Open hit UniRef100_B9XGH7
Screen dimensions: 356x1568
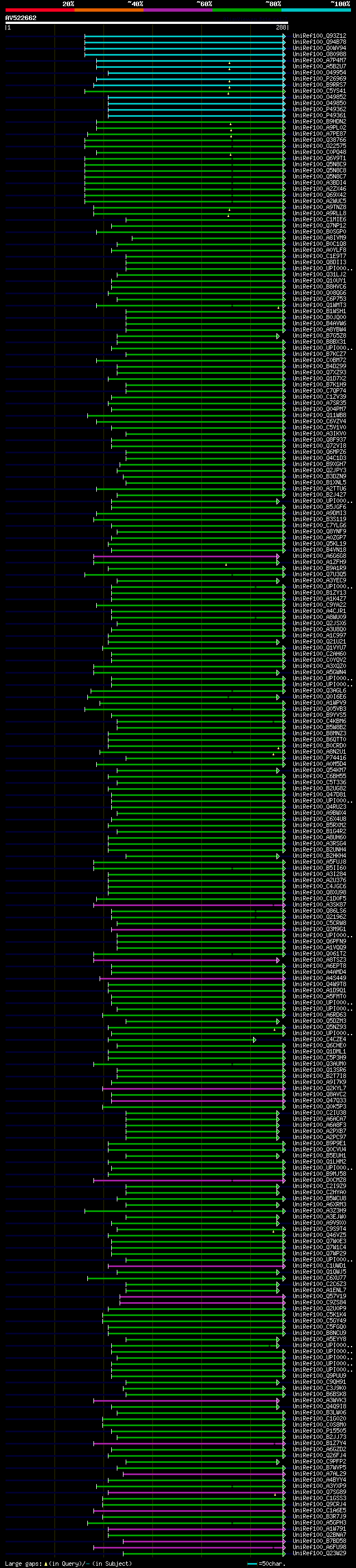click(319, 464)
